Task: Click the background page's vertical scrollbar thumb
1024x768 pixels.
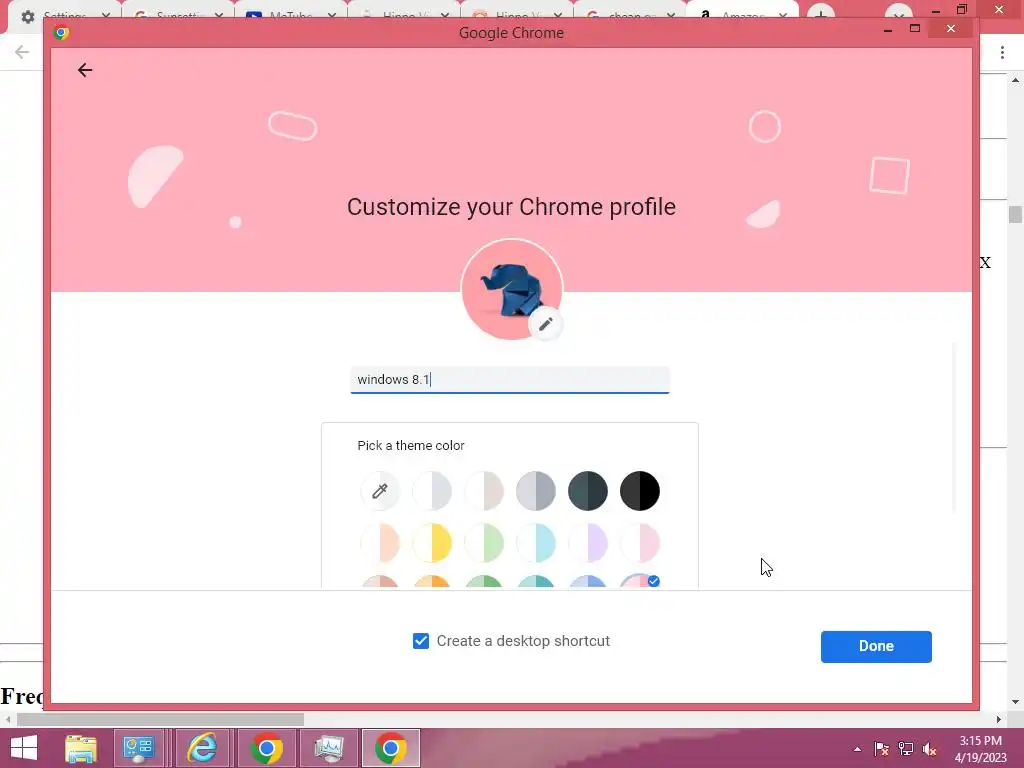Action: click(x=1015, y=214)
